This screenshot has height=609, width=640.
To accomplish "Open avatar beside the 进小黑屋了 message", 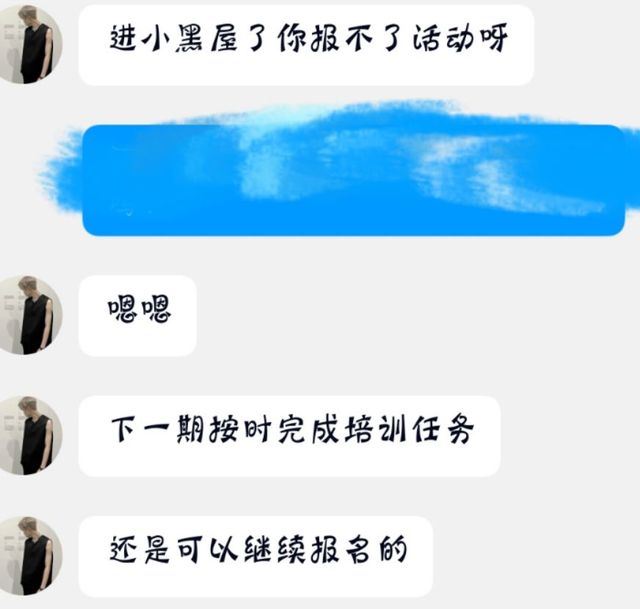I will [x=29, y=44].
